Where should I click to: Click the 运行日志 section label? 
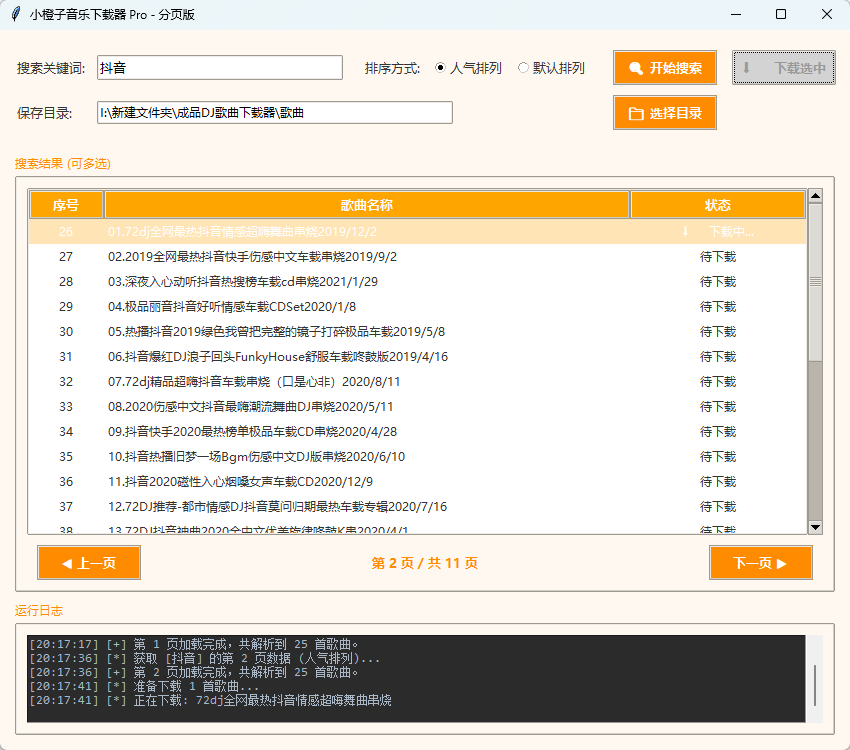(39, 611)
